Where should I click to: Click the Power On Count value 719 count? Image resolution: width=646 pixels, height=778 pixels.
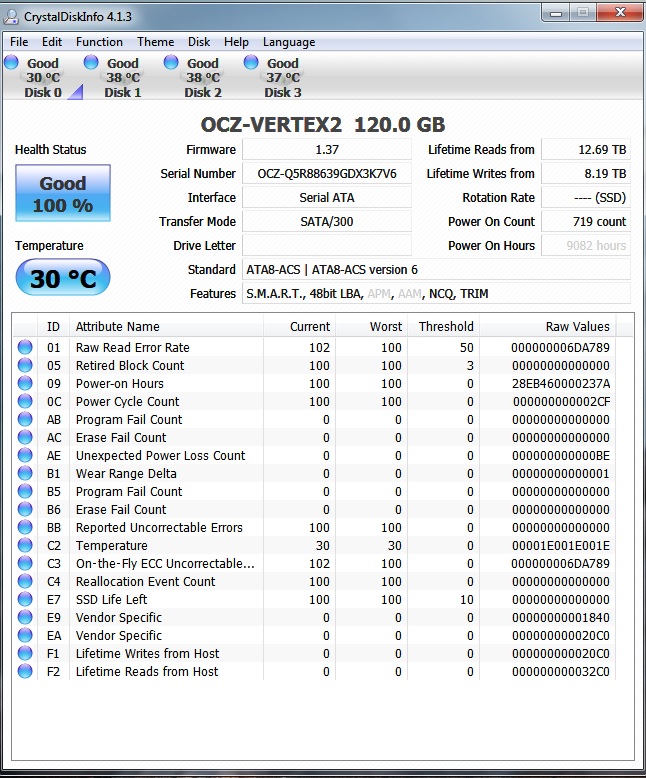(586, 221)
